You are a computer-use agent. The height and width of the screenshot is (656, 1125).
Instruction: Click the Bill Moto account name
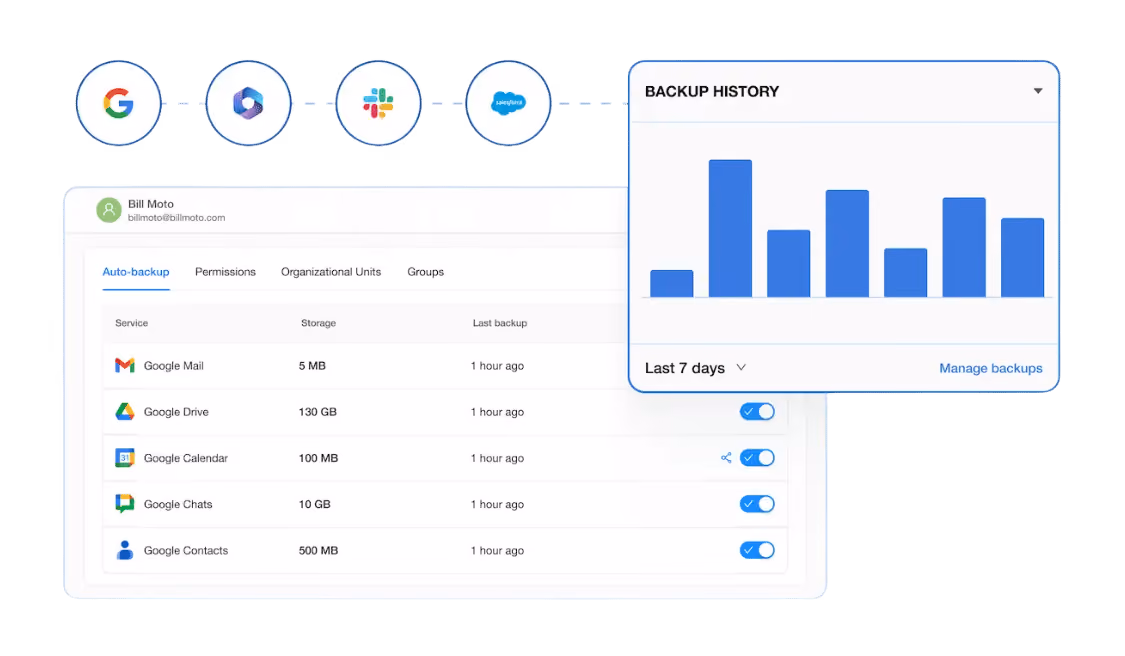151,204
